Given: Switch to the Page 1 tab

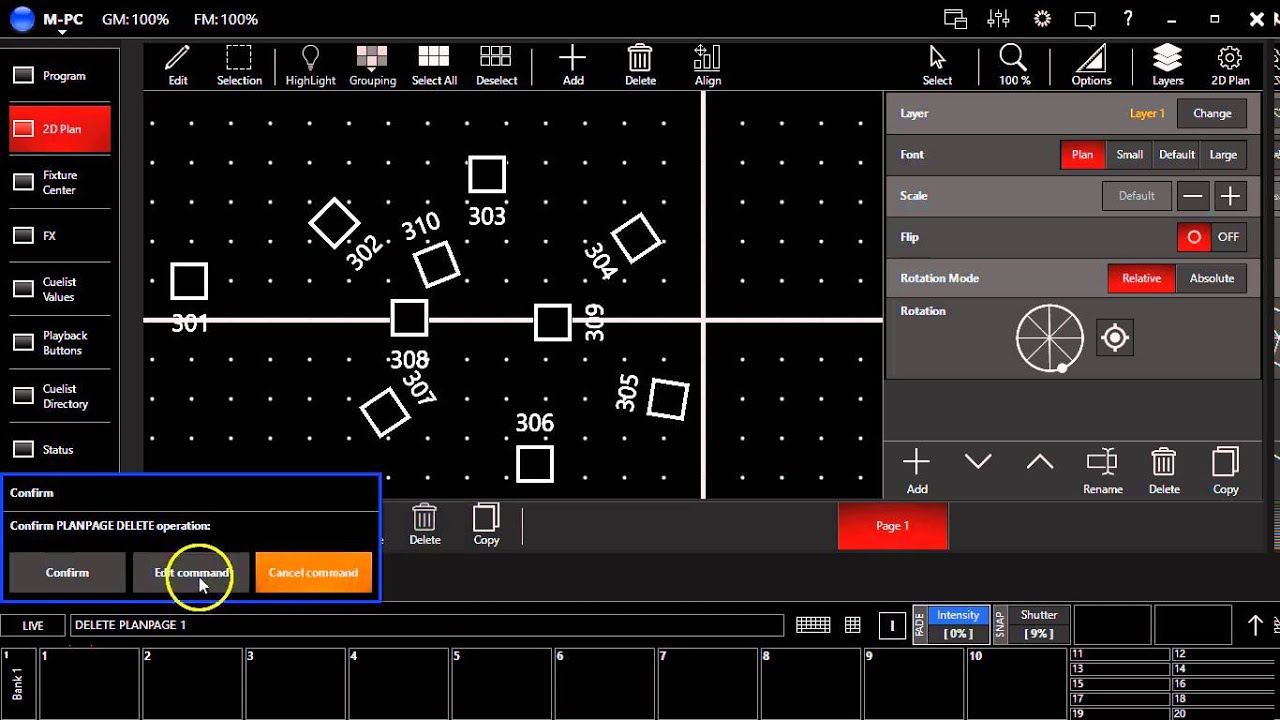Looking at the screenshot, I should (892, 526).
